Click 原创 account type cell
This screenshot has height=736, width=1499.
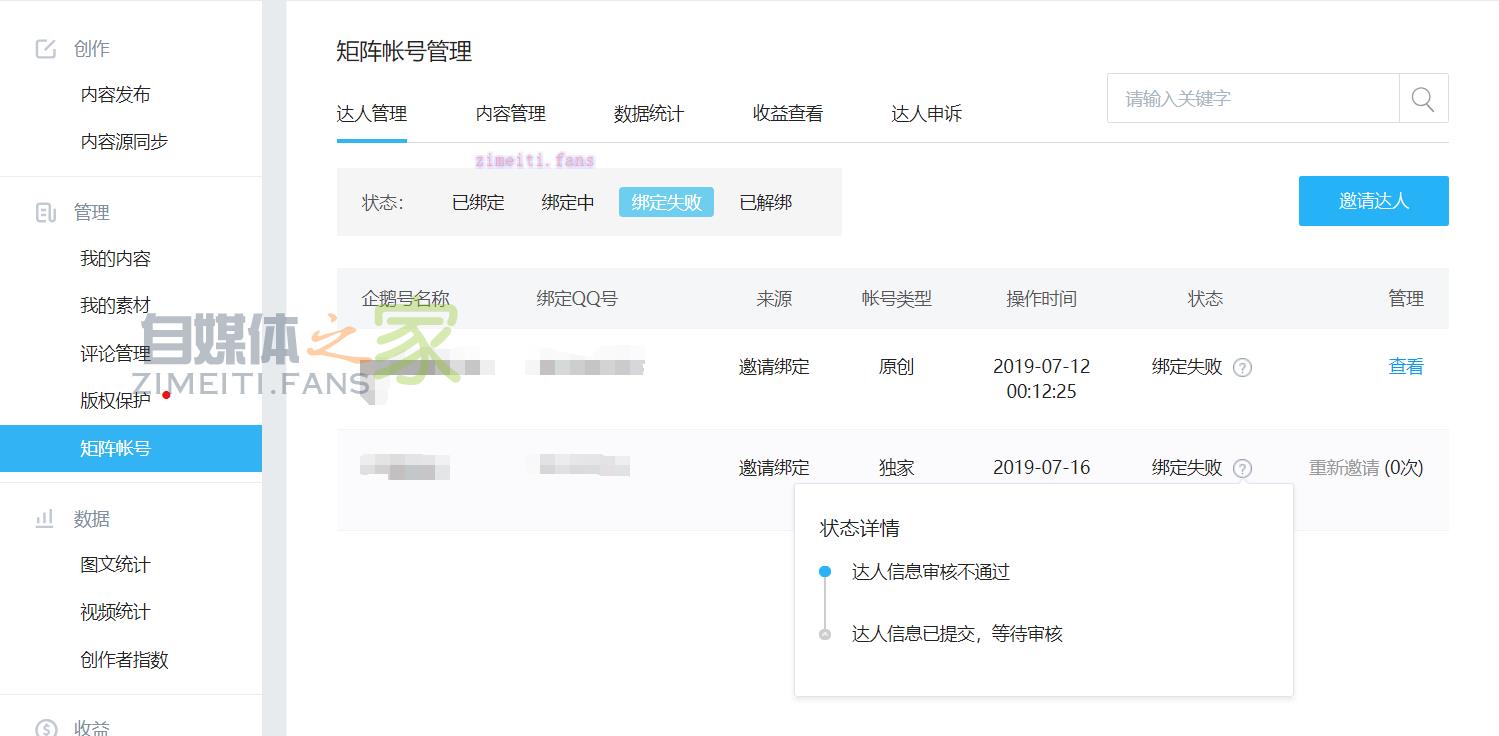tap(897, 367)
